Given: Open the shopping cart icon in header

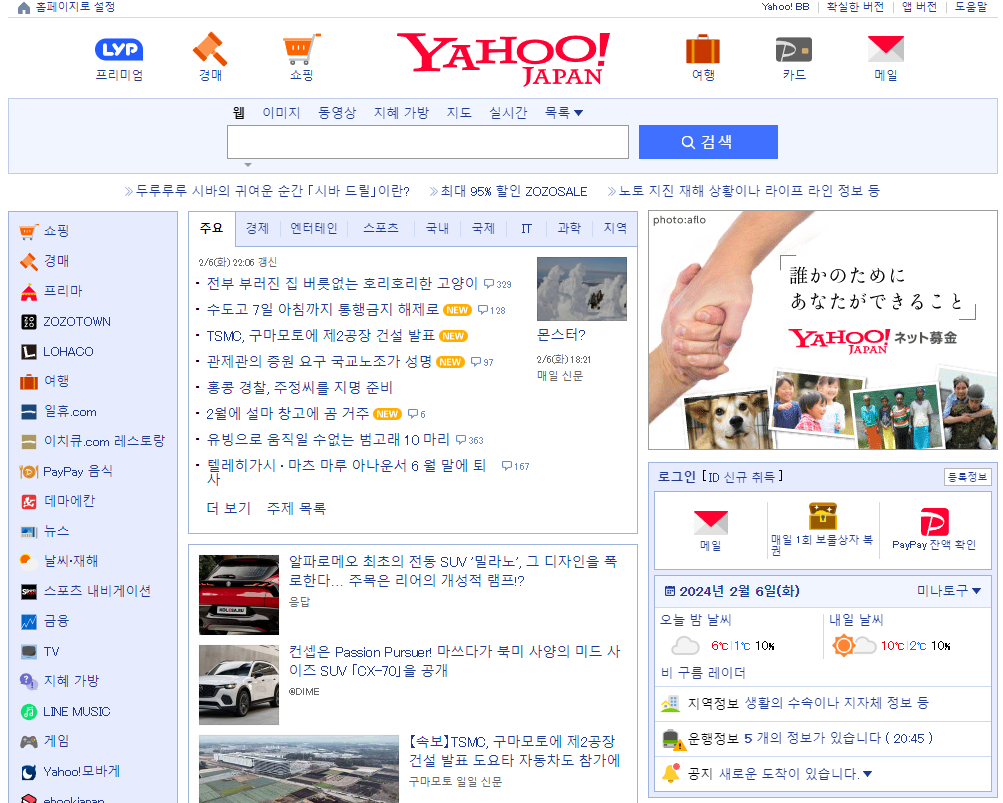Looking at the screenshot, I should 301,49.
